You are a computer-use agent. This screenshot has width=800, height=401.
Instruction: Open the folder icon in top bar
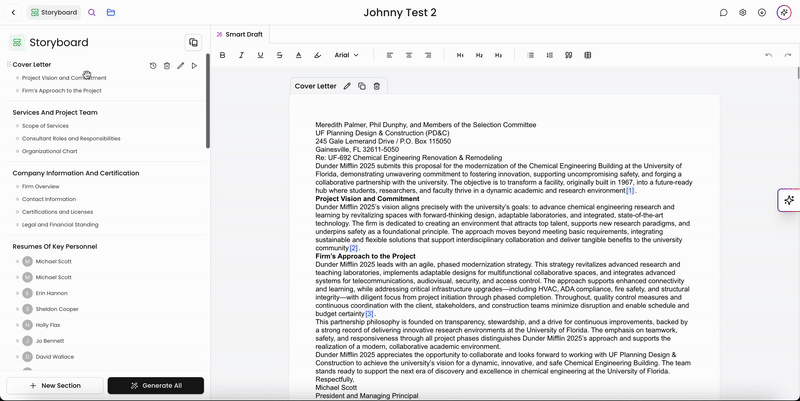point(111,12)
